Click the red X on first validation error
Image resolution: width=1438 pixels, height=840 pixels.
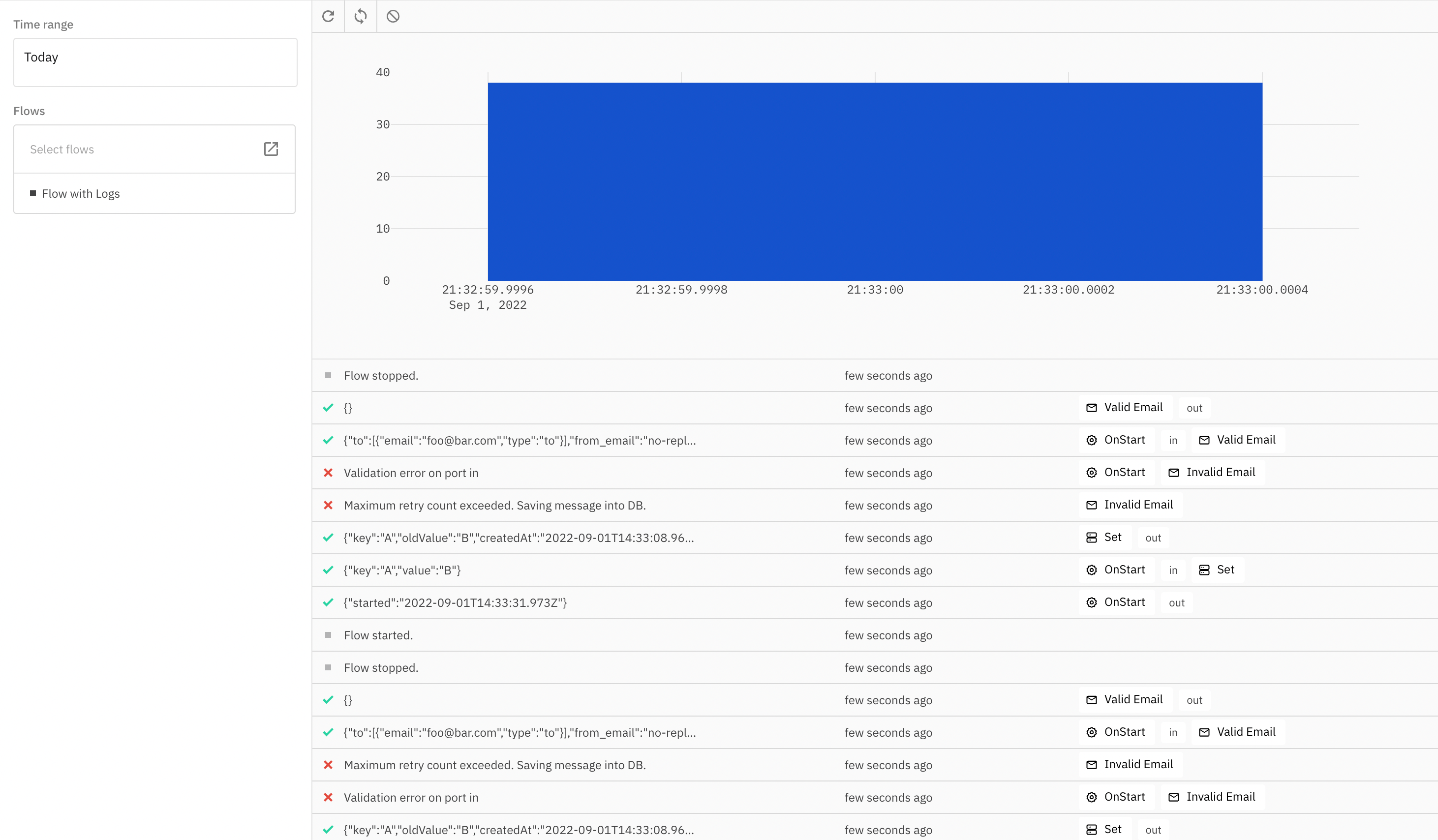pyautogui.click(x=328, y=473)
